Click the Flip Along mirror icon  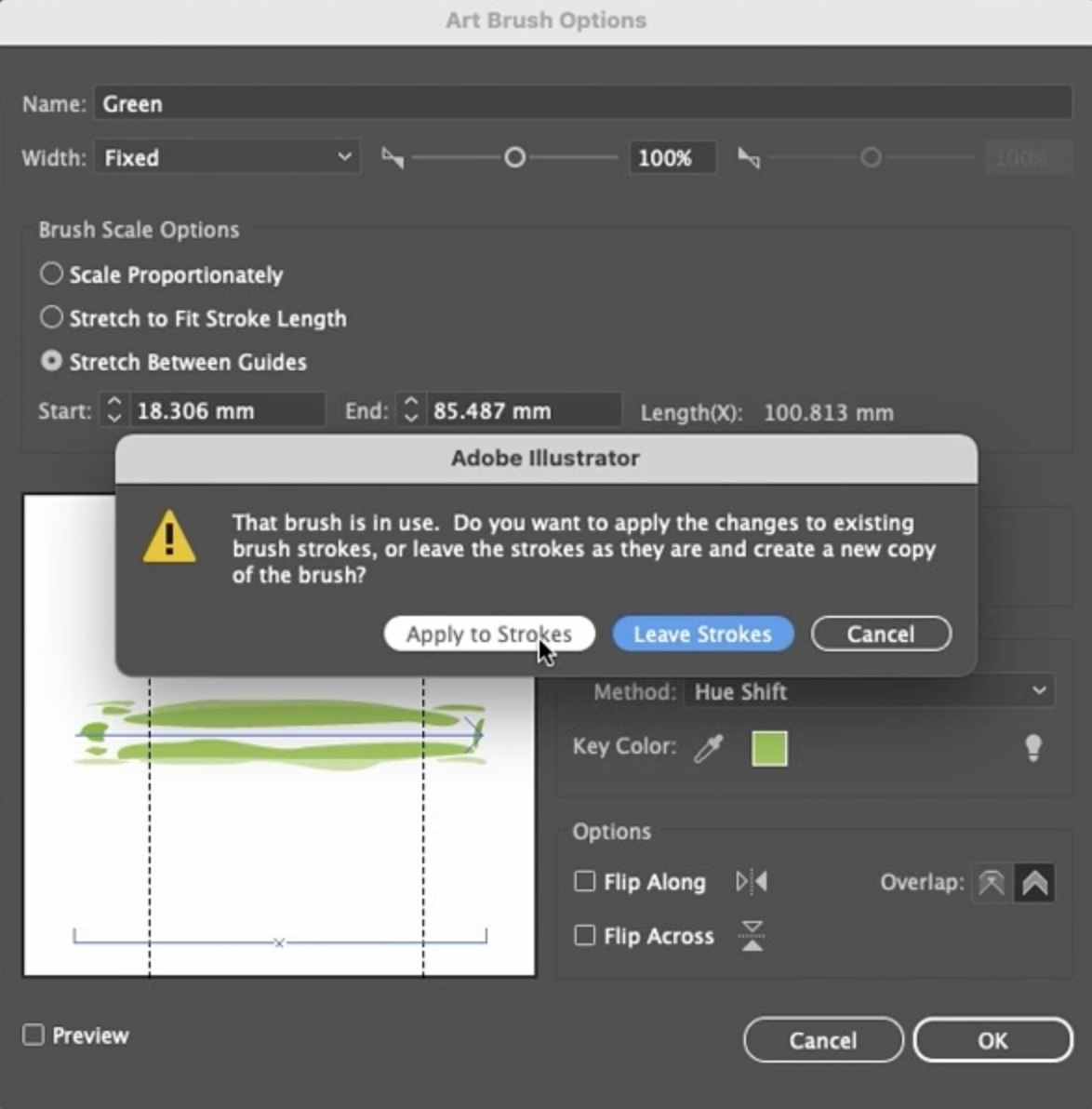752,882
